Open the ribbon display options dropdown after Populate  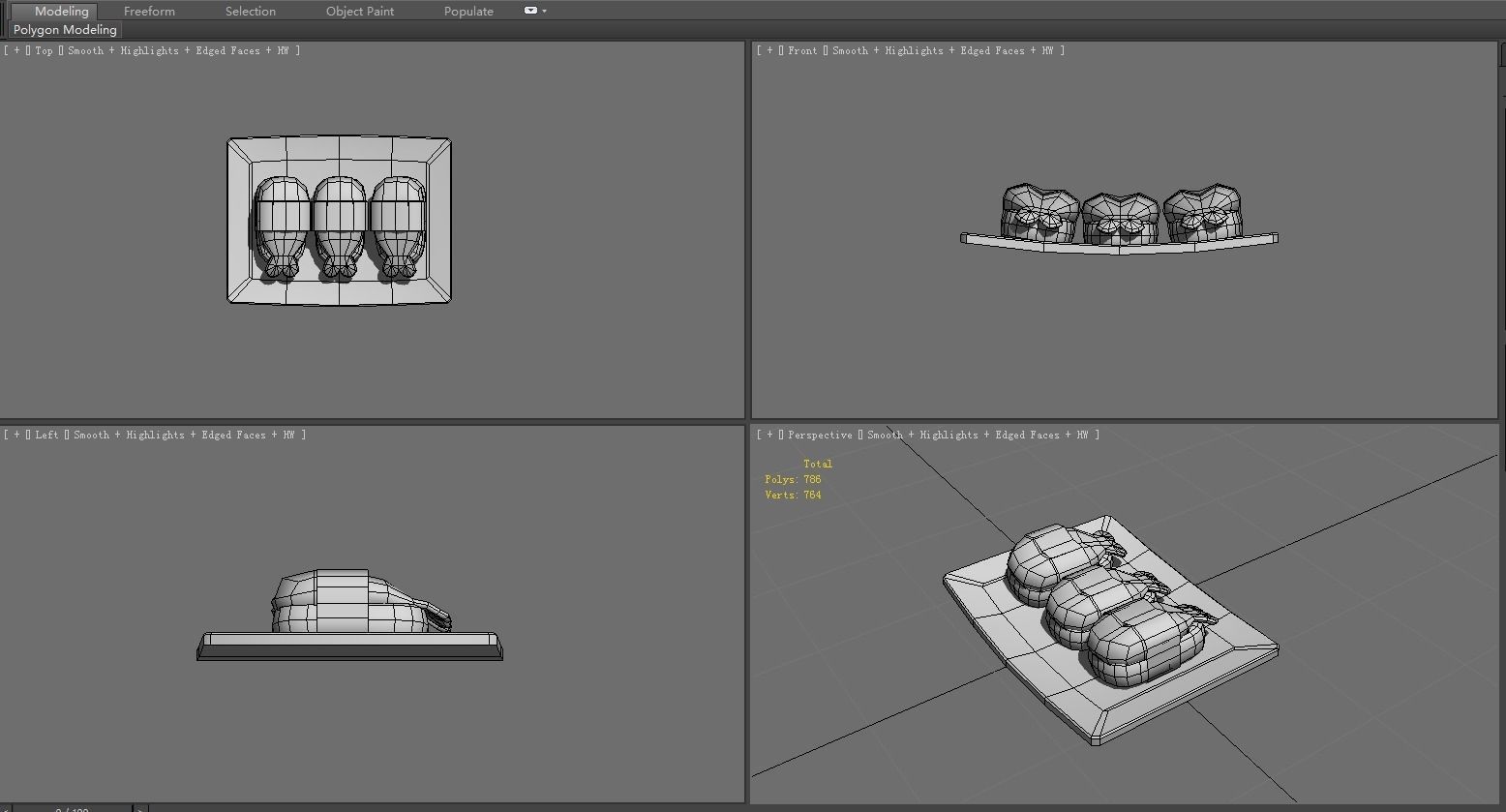point(535,11)
